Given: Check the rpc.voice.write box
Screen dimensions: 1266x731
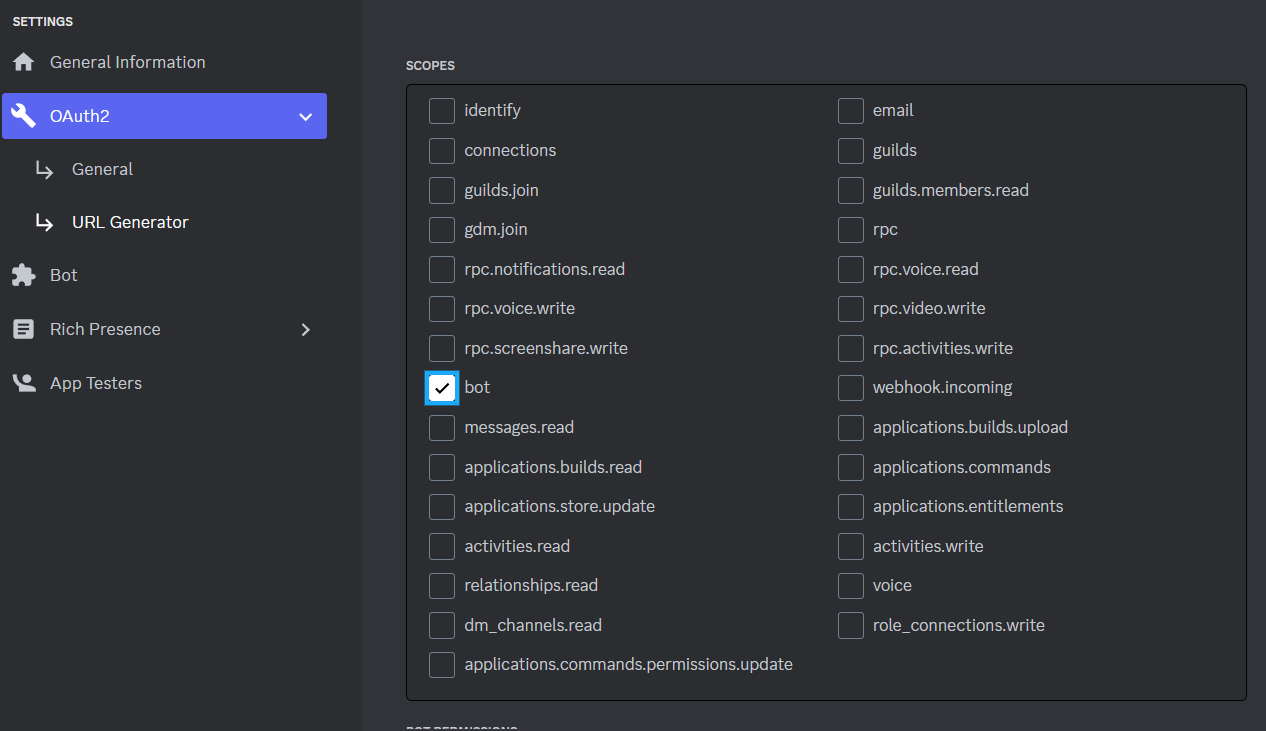Looking at the screenshot, I should coord(442,309).
